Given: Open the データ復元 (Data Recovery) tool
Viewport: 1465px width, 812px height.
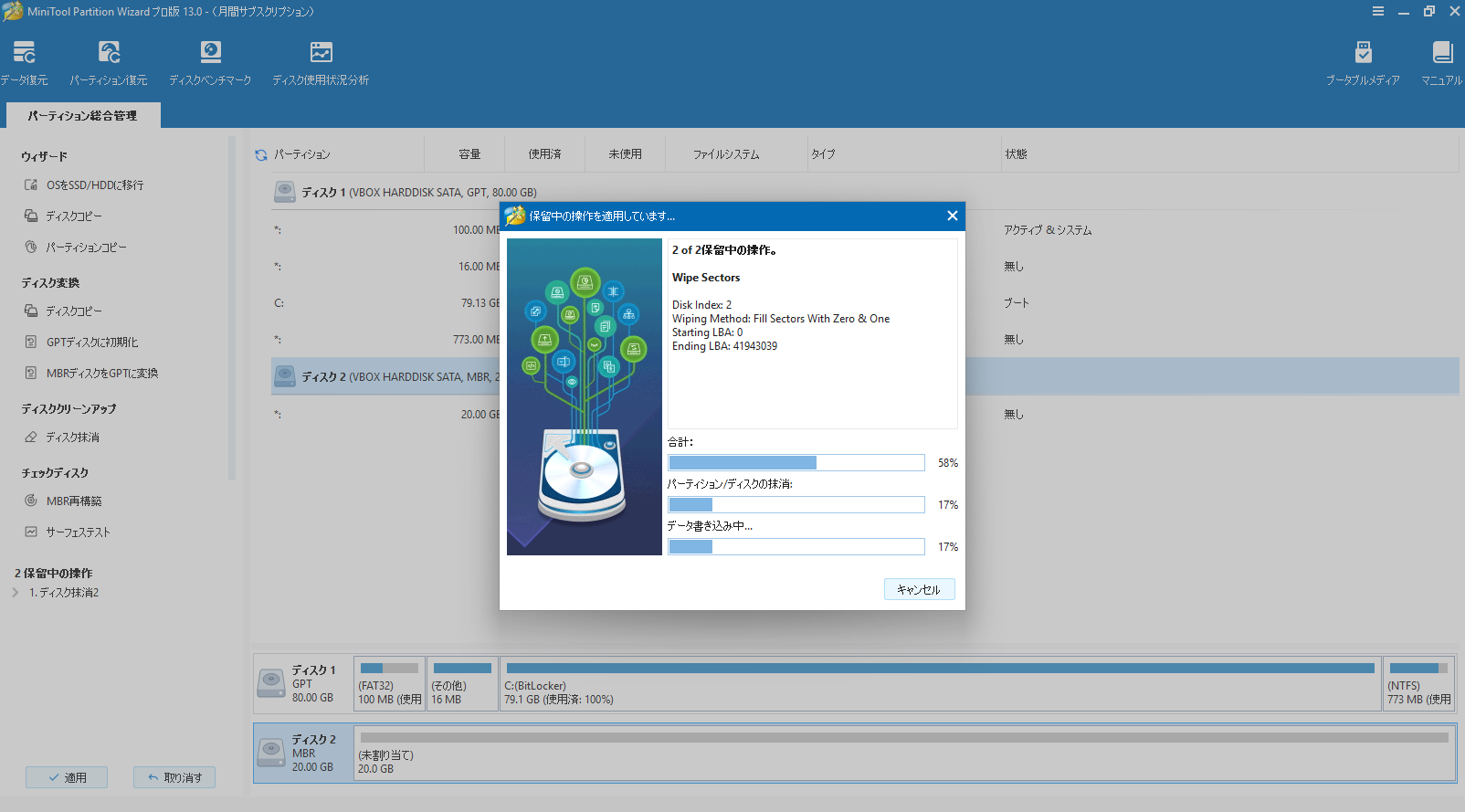Looking at the screenshot, I should pos(24,62).
